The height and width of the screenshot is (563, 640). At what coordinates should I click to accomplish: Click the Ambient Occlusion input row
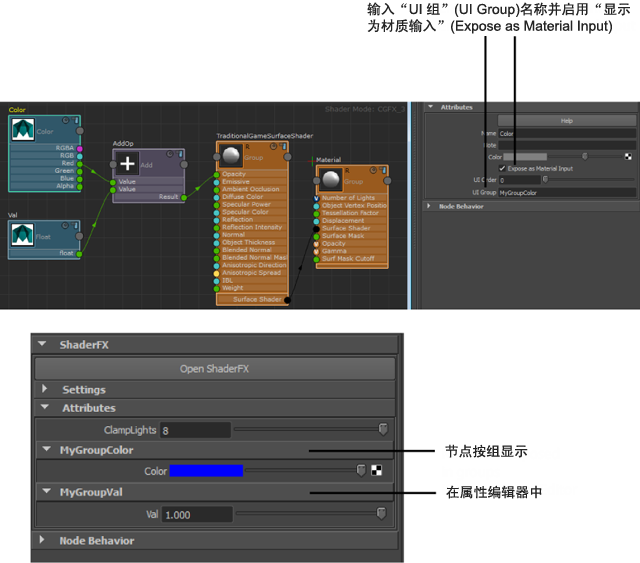coord(251,189)
